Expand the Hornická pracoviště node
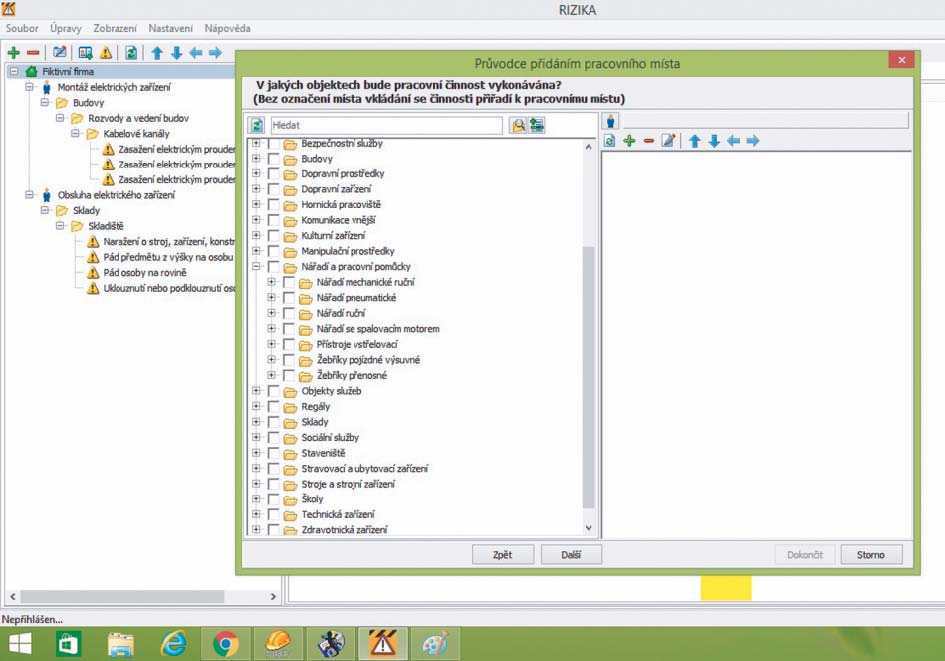 pos(256,204)
